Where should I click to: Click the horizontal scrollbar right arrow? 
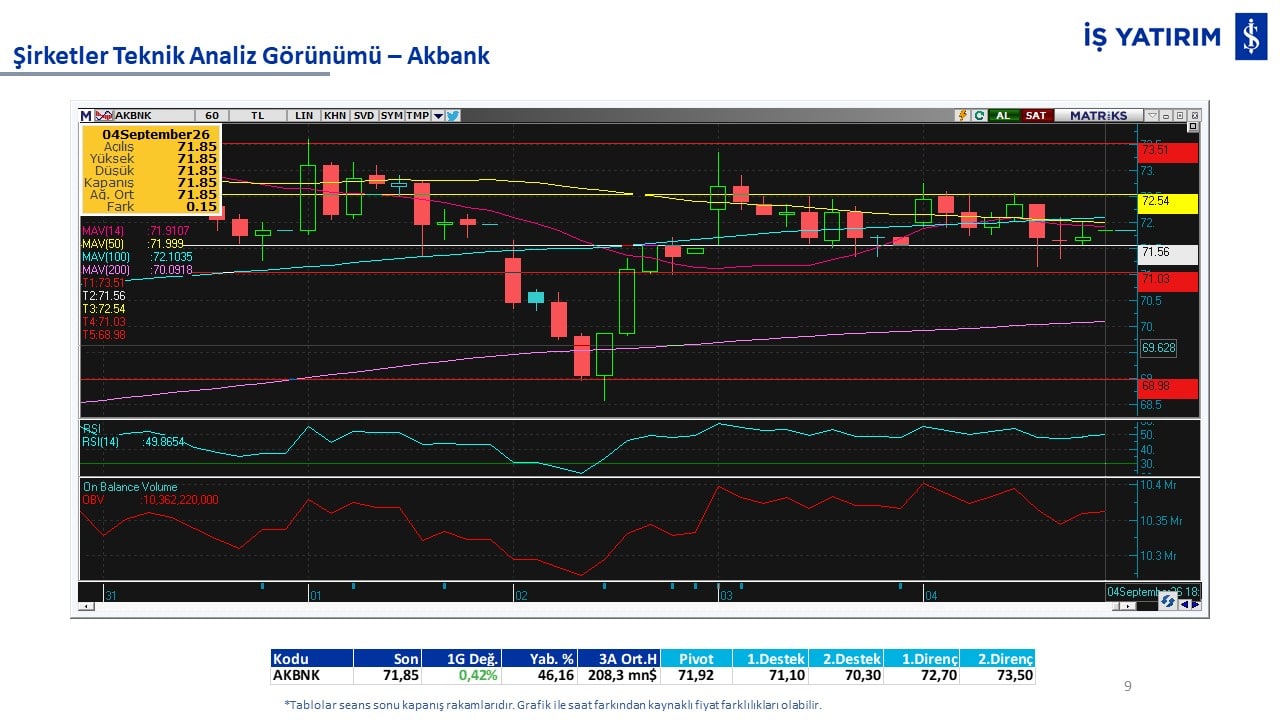point(1128,606)
